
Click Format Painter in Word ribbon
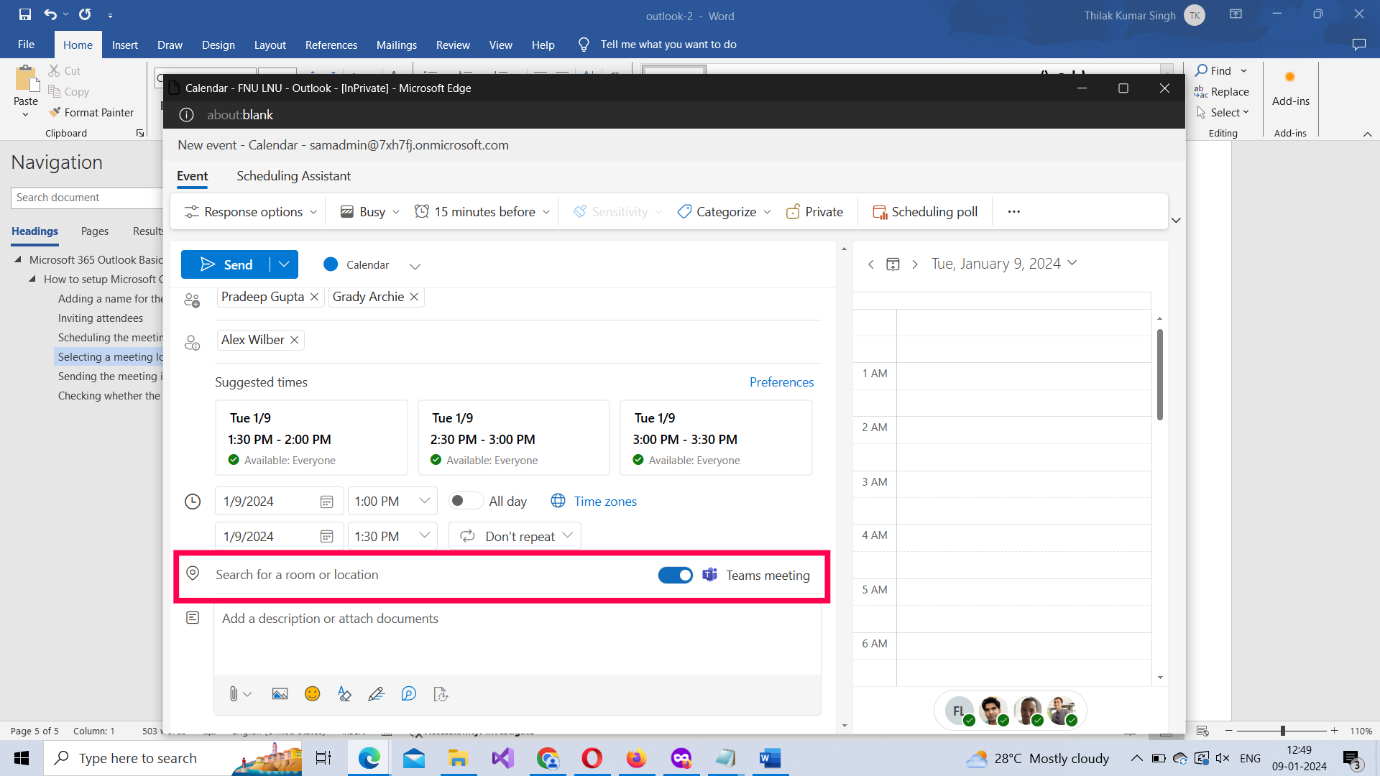tap(91, 113)
